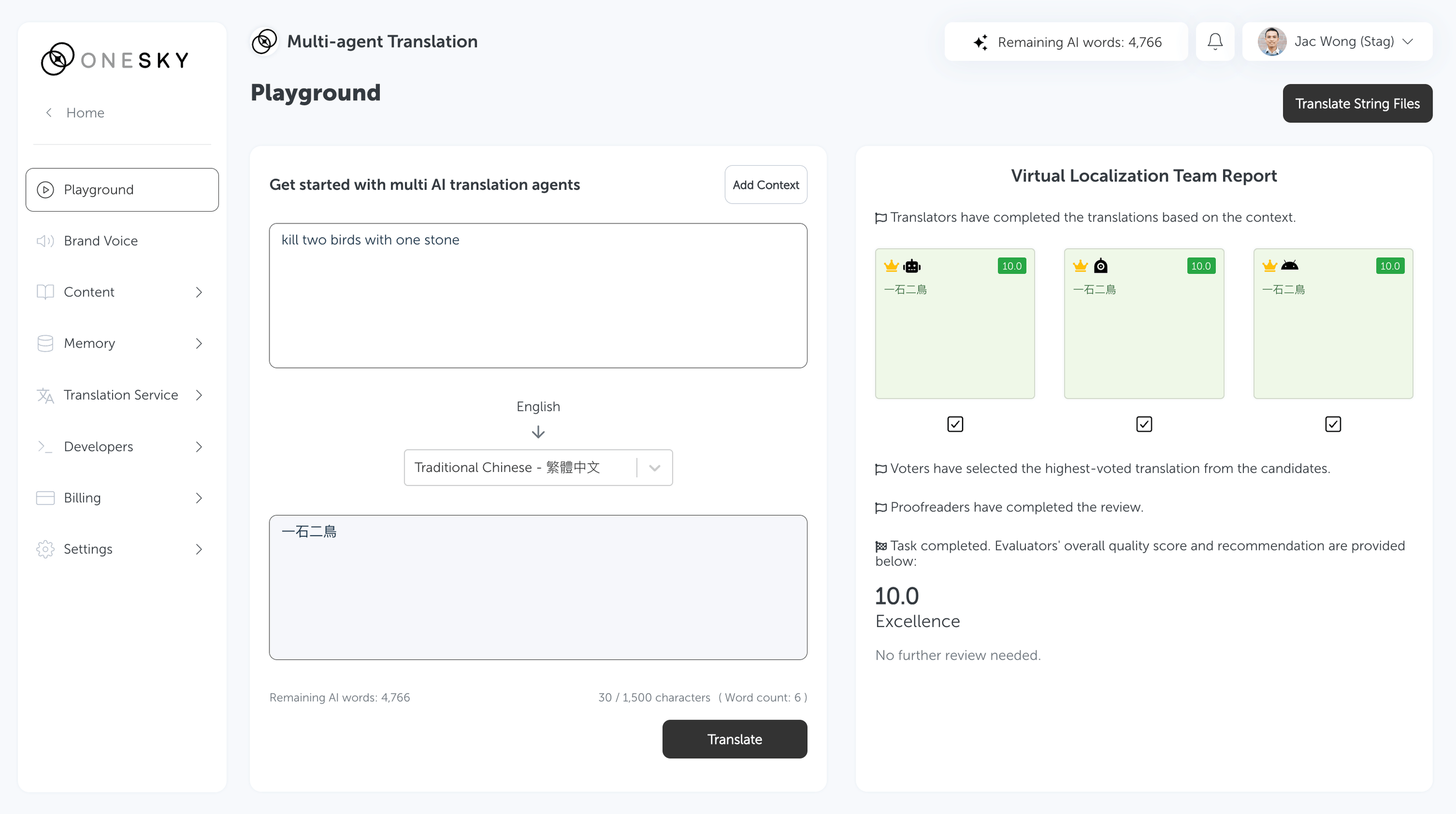
Task: Click the source text input box
Action: pyautogui.click(x=538, y=296)
